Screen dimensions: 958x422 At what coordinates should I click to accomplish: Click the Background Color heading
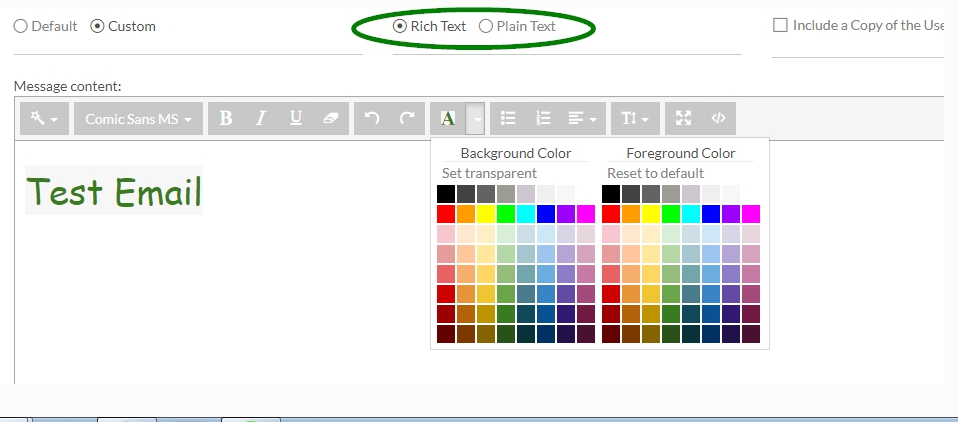(x=516, y=153)
